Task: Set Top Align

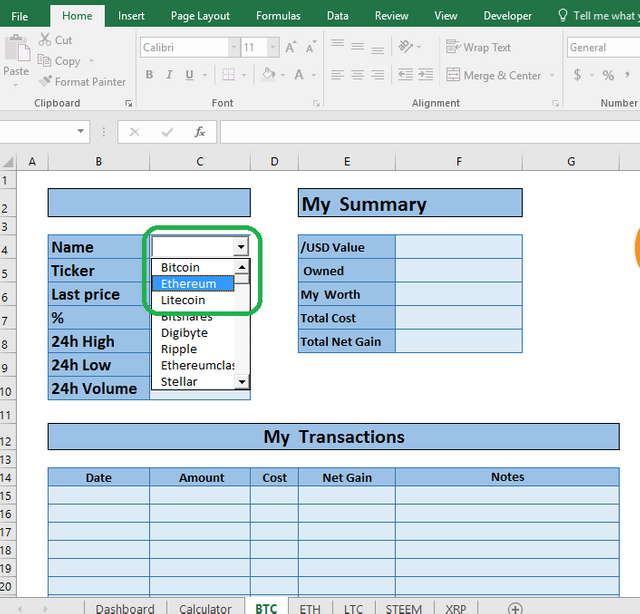Action: (x=338, y=44)
